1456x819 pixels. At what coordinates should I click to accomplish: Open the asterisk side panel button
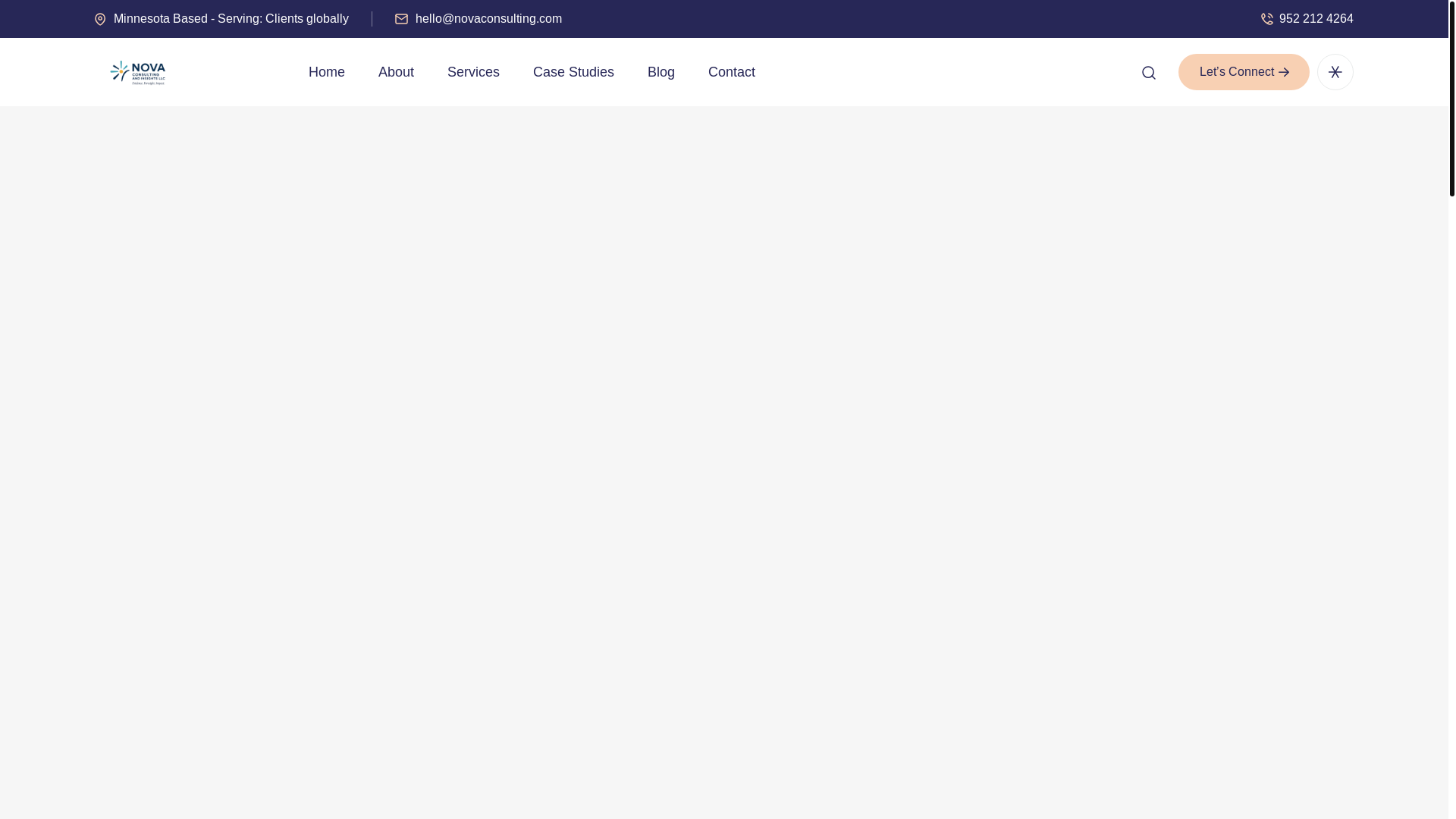click(1335, 72)
